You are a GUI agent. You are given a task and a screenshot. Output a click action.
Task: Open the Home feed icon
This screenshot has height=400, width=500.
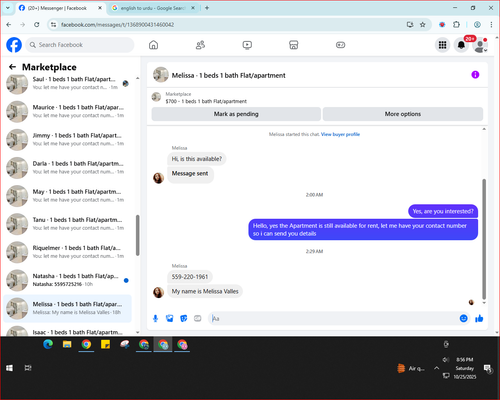pyautogui.click(x=153, y=45)
